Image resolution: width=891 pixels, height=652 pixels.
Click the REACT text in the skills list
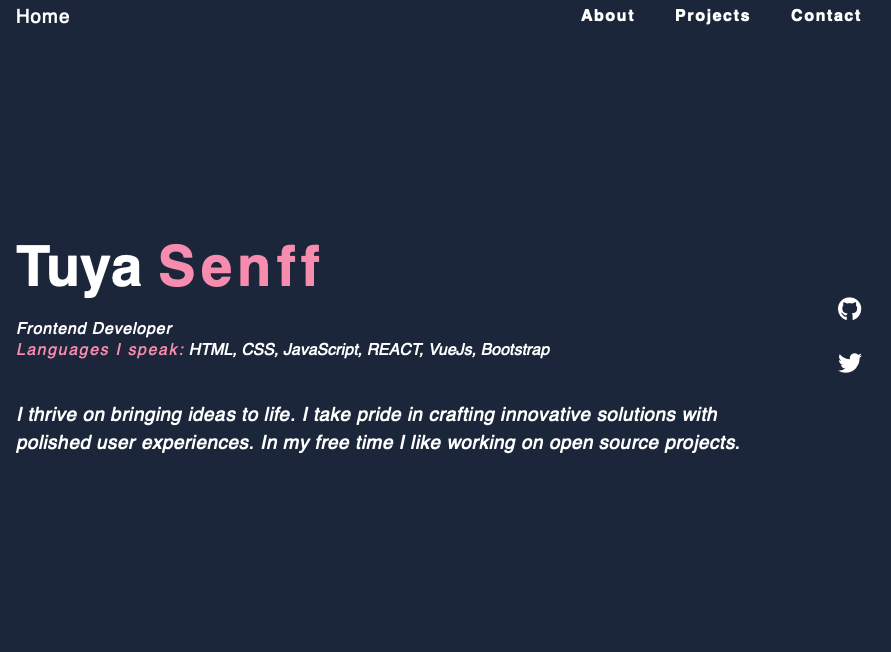(x=395, y=349)
